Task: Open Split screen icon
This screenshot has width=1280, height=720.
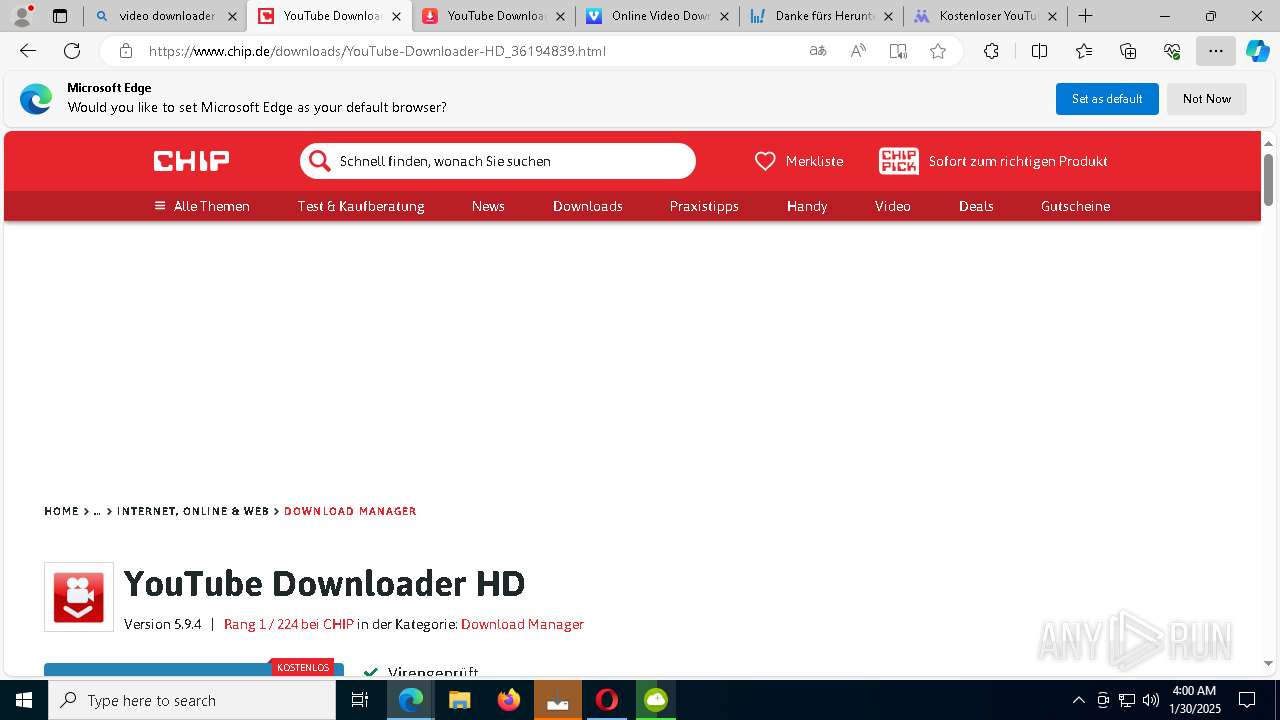Action: point(1039,51)
